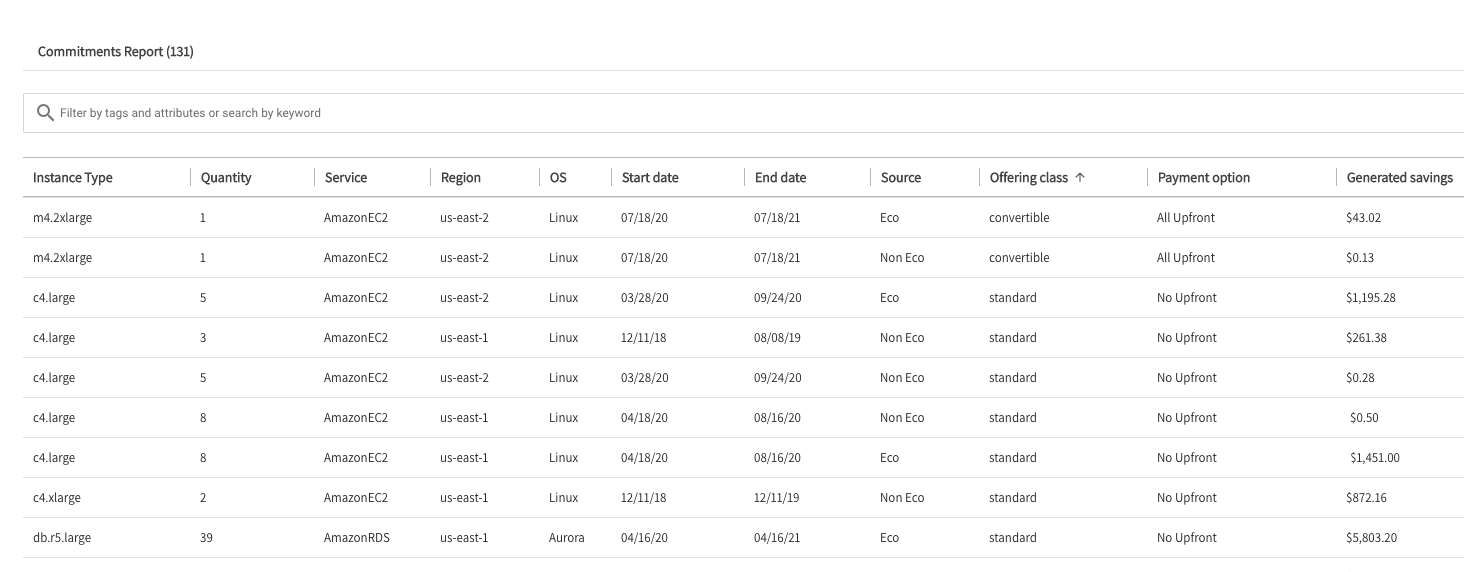1464x572 pixels.
Task: Sort by Region column header
Action: pyautogui.click(x=461, y=178)
